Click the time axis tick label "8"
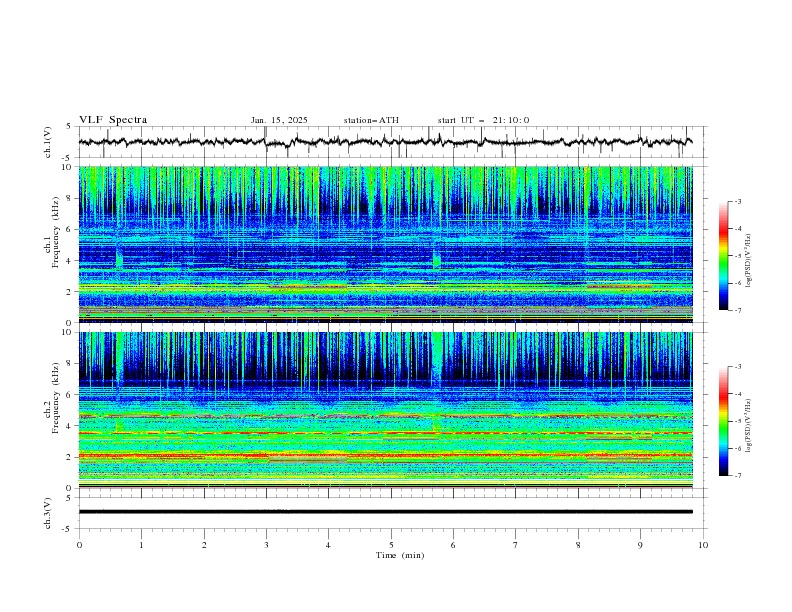Screen dimensions: 792x612 click(x=578, y=545)
